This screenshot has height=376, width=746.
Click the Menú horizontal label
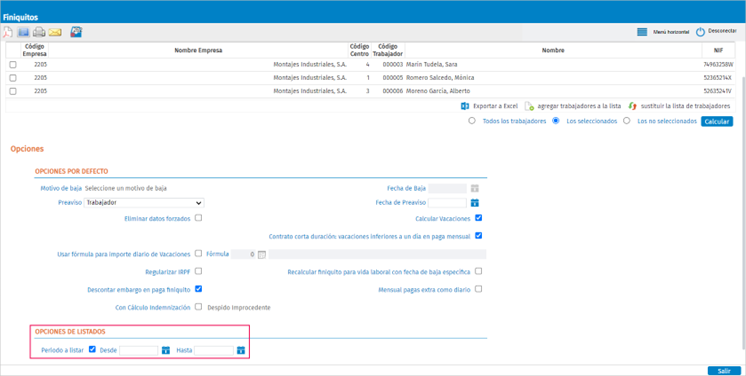pos(671,32)
